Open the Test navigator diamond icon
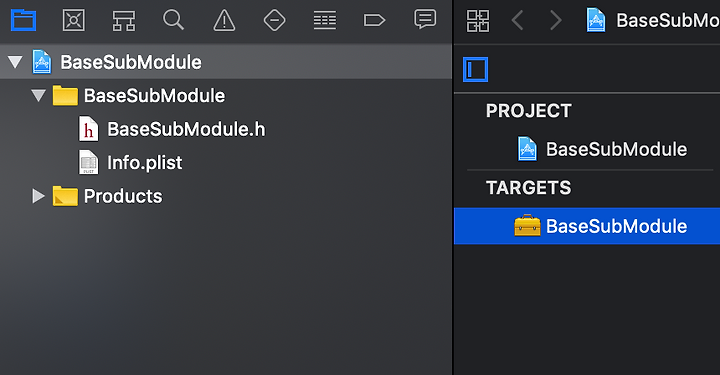This screenshot has height=375, width=720. pyautogui.click(x=275, y=21)
